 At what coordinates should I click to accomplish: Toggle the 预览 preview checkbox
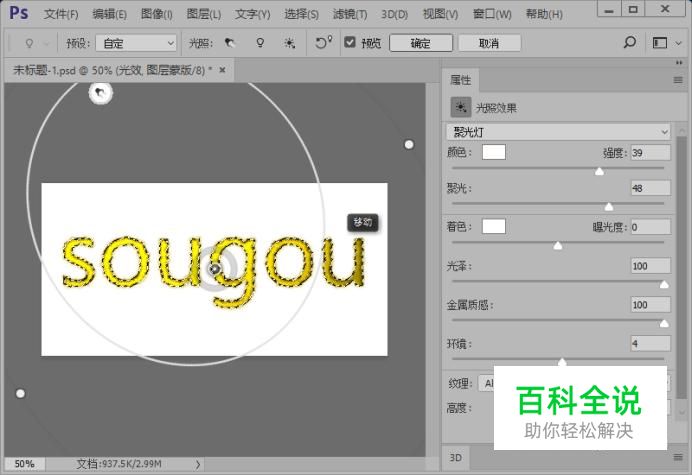pyautogui.click(x=350, y=42)
